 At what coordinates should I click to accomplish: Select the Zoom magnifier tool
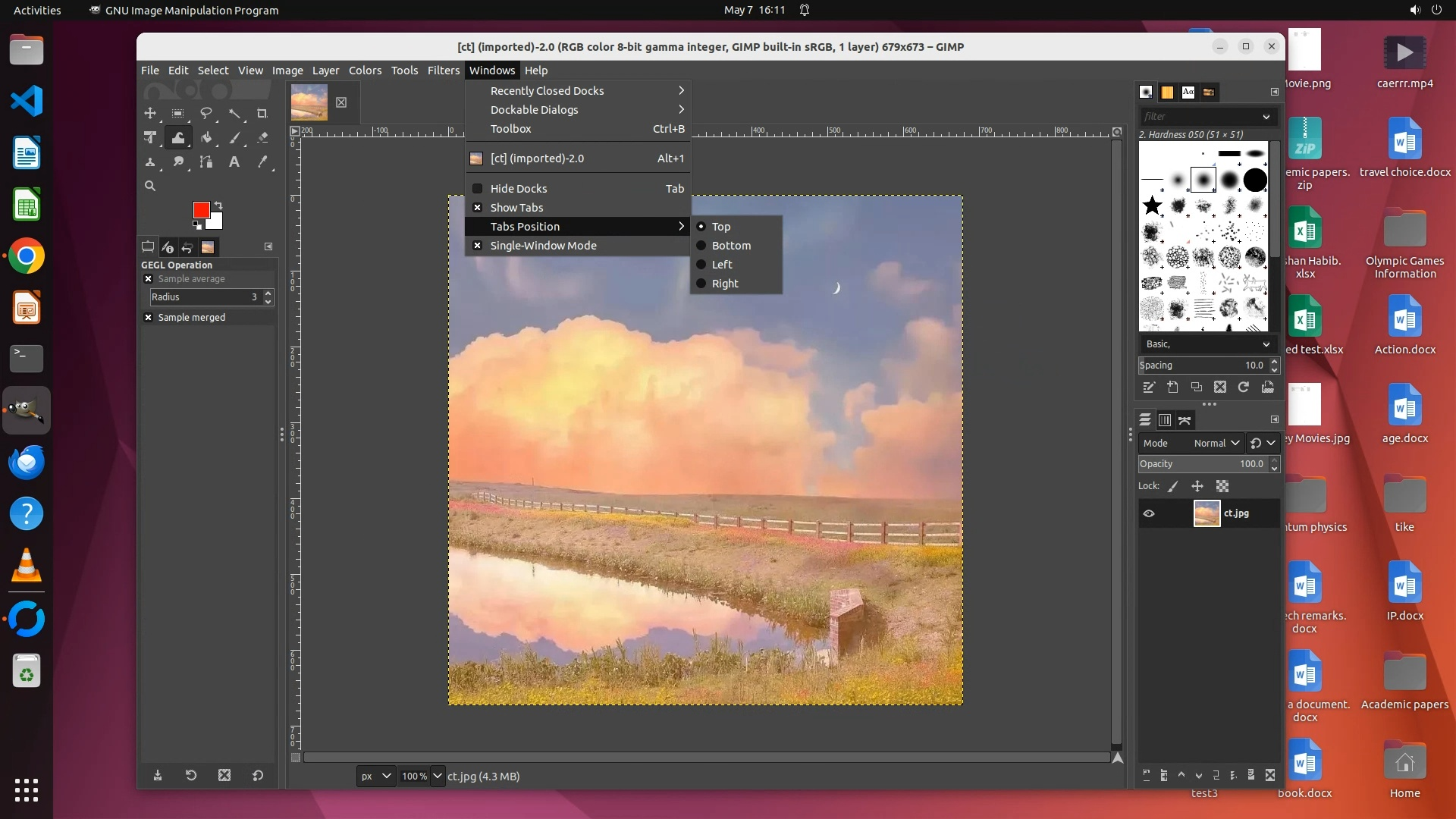[x=150, y=186]
